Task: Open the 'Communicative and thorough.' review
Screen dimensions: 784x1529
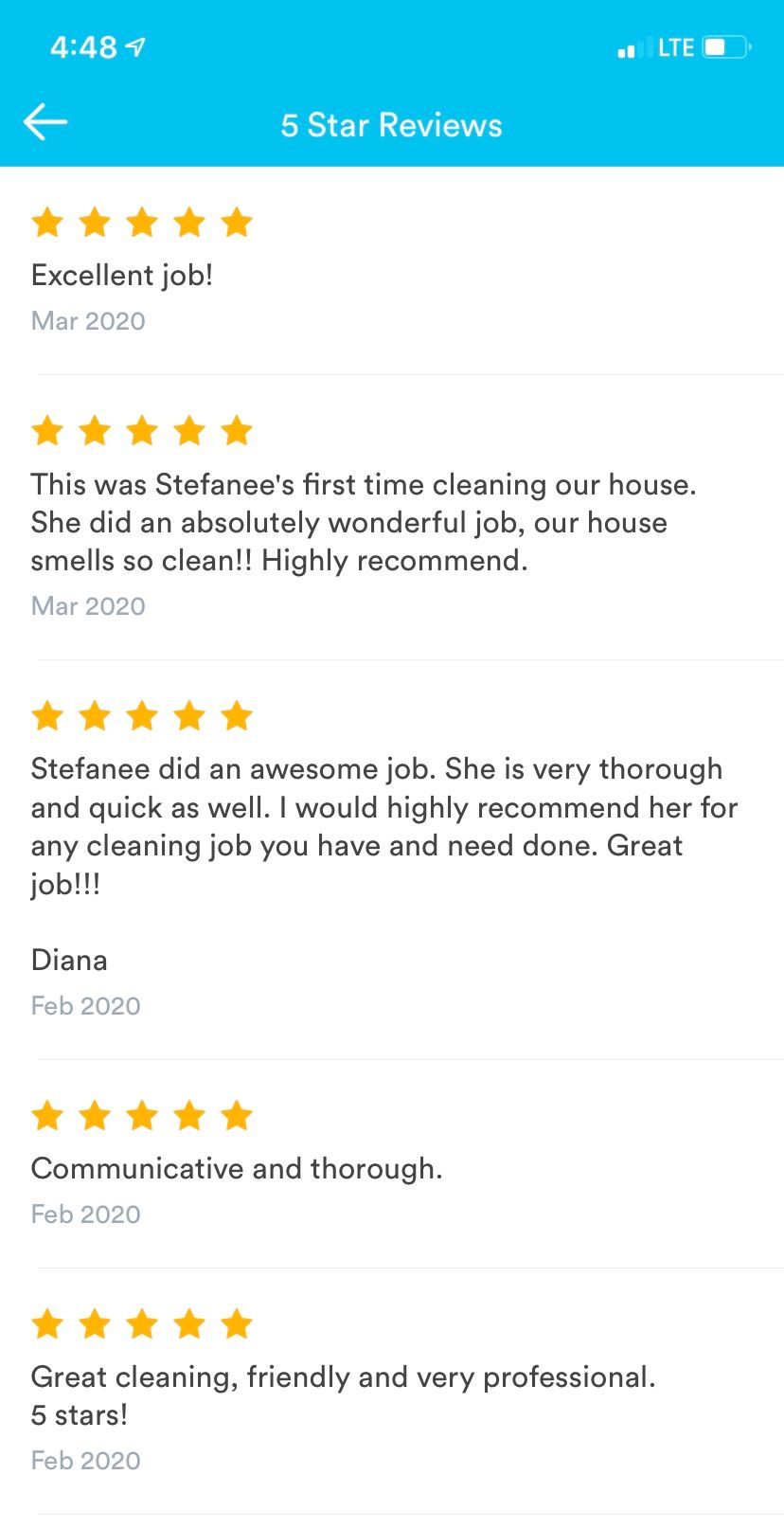Action: (x=237, y=1168)
